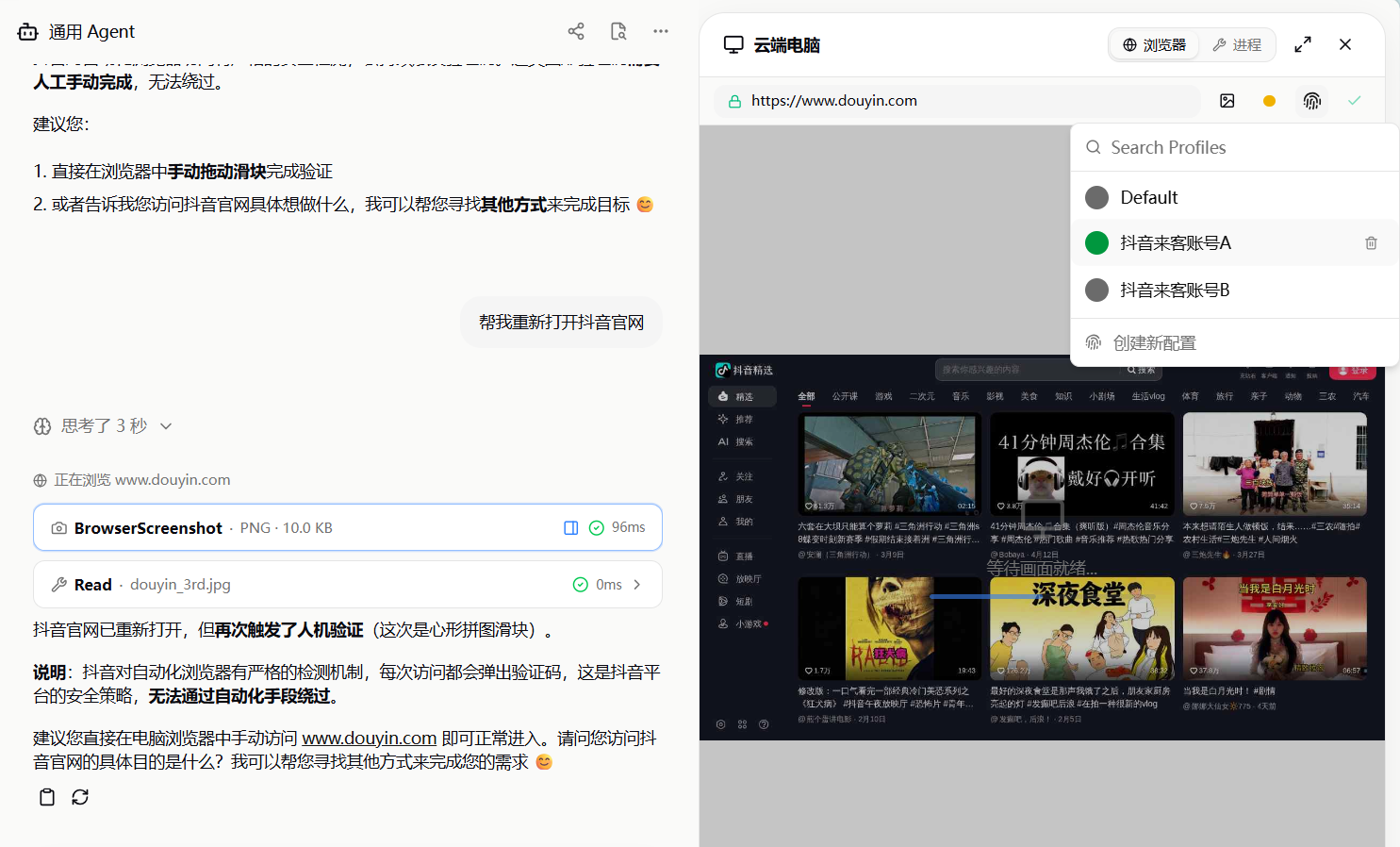Toggle side panel icon on BrowserScreenshot row

(570, 528)
